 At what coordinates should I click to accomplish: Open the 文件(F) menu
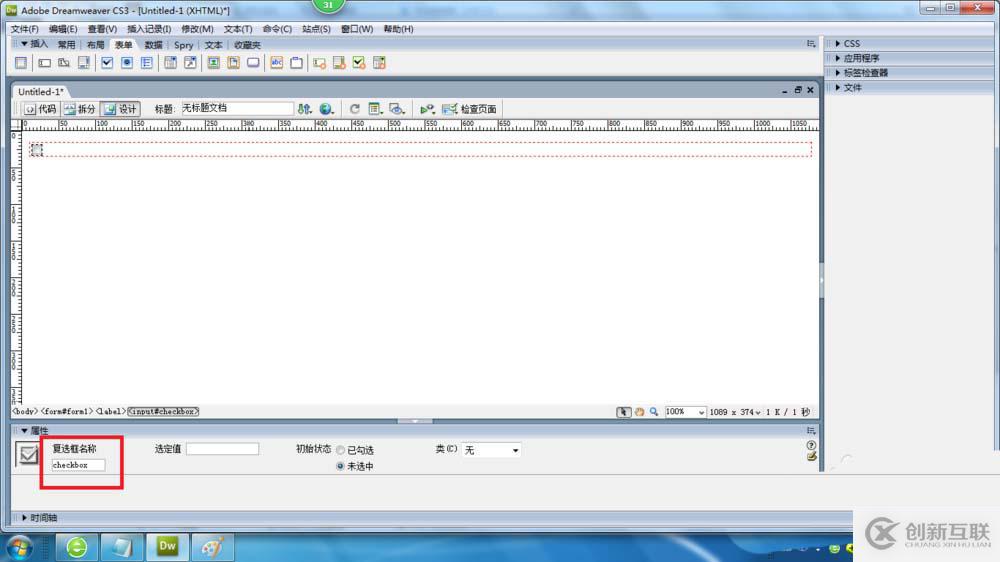click(24, 29)
